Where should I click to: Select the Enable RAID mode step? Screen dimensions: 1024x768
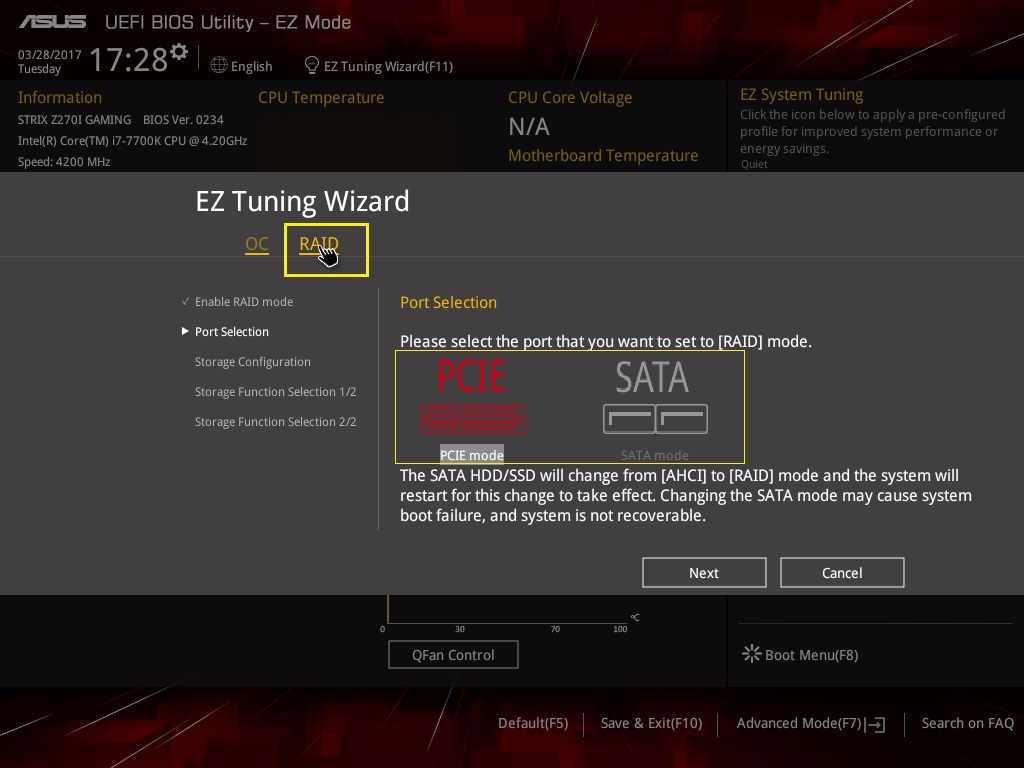244,302
